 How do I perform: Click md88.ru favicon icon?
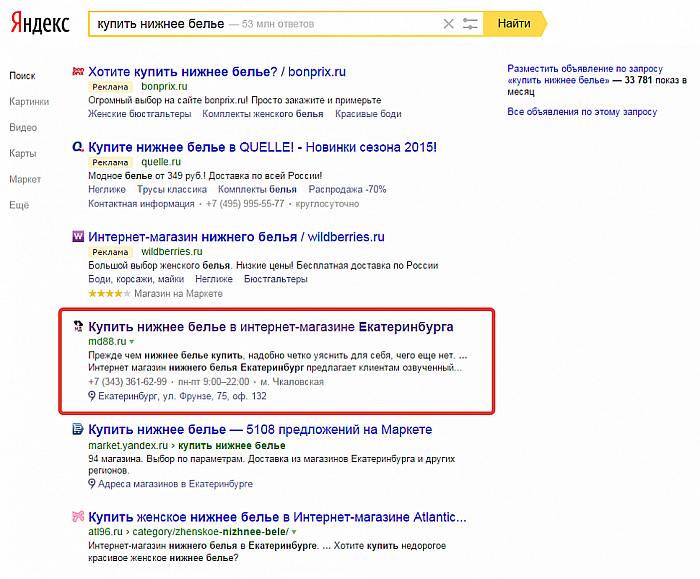[78, 326]
